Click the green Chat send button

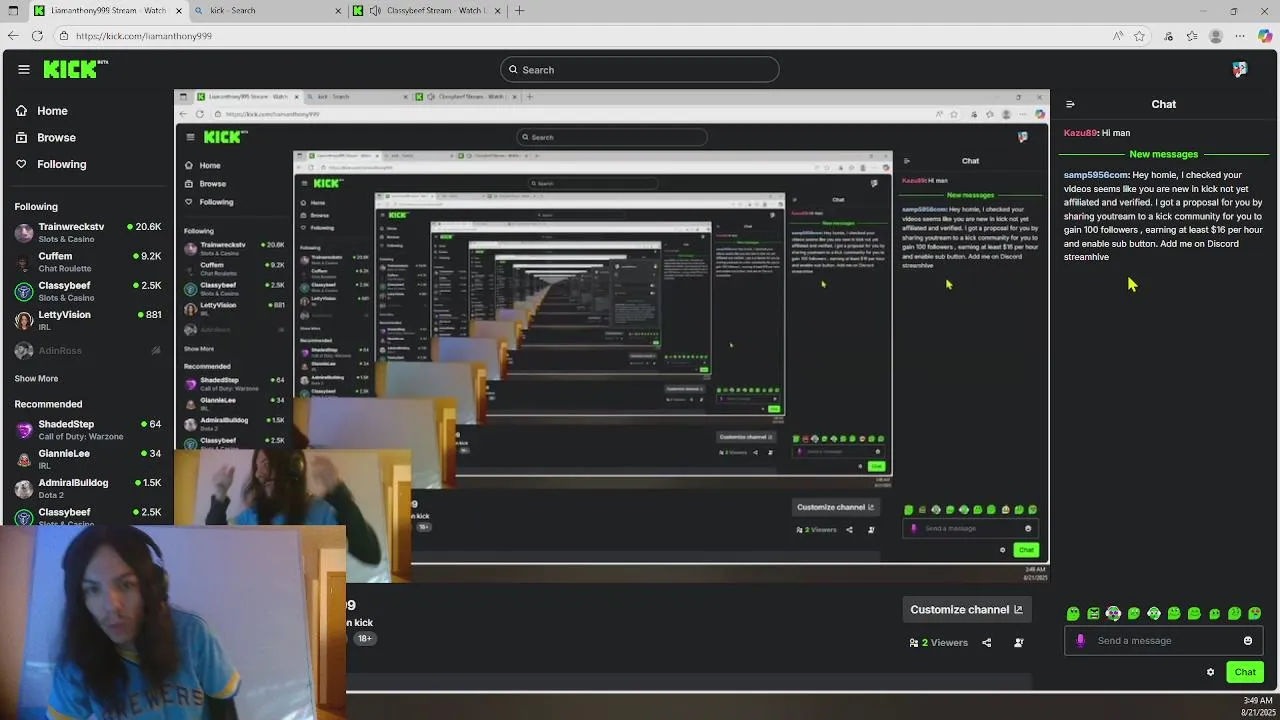pos(1245,672)
